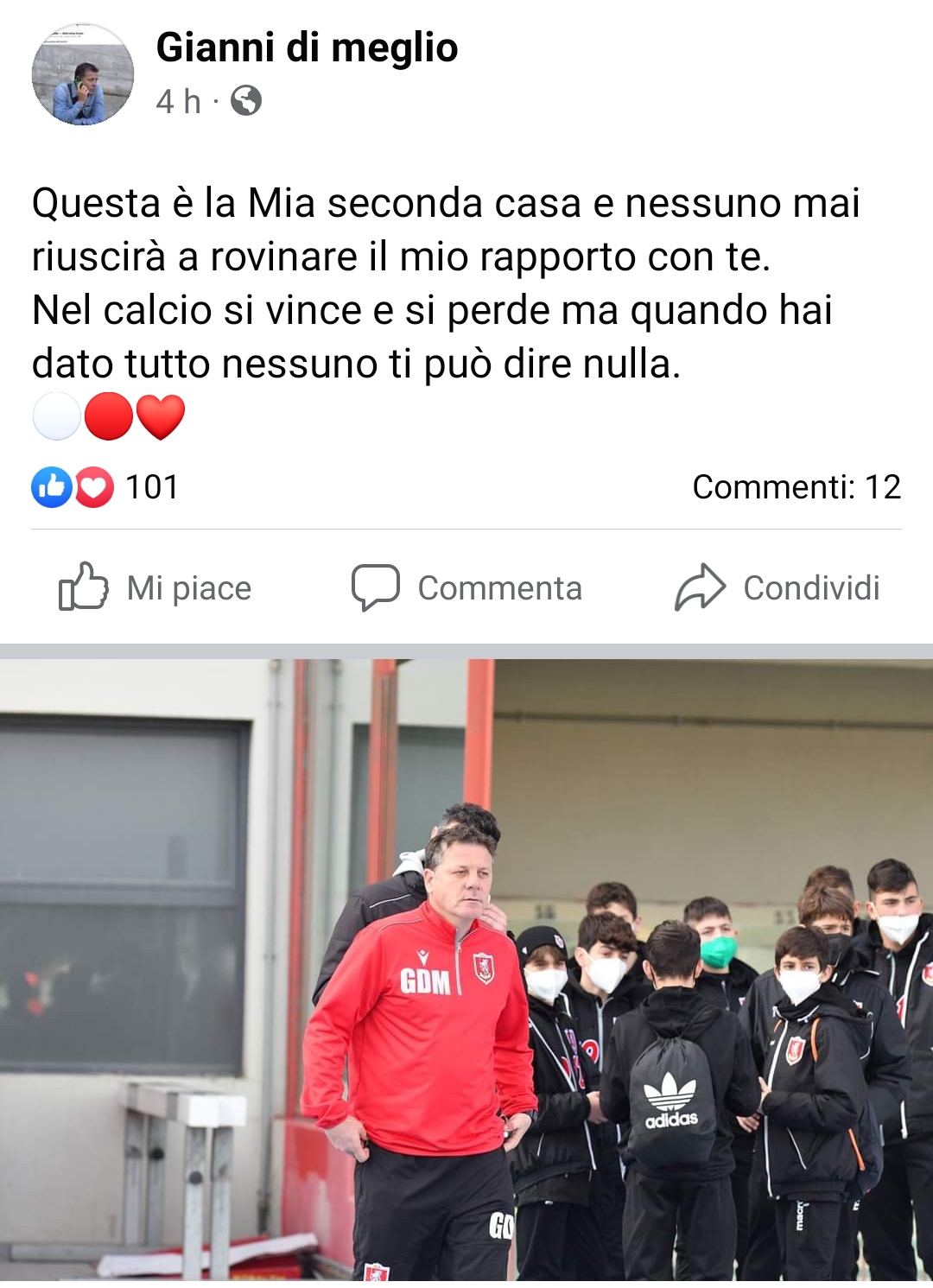The width and height of the screenshot is (933, 1288).
Task: Click the share arrow icon
Action: coord(700,587)
